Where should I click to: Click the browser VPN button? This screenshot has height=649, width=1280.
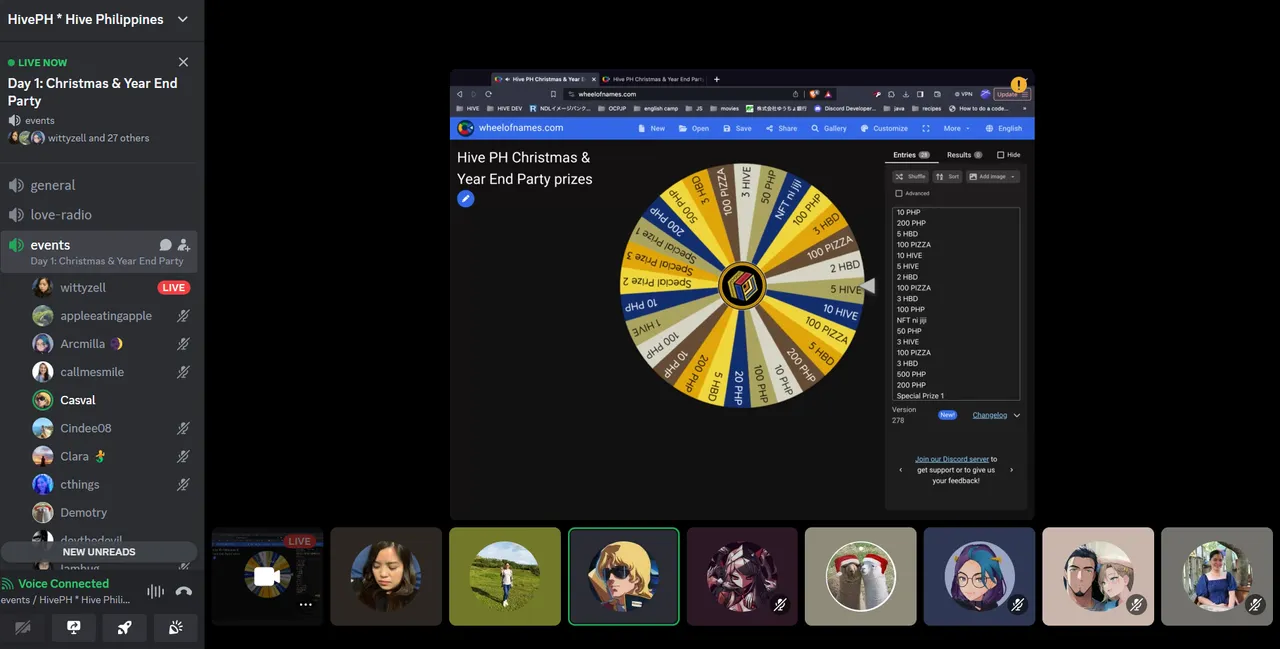click(x=963, y=94)
